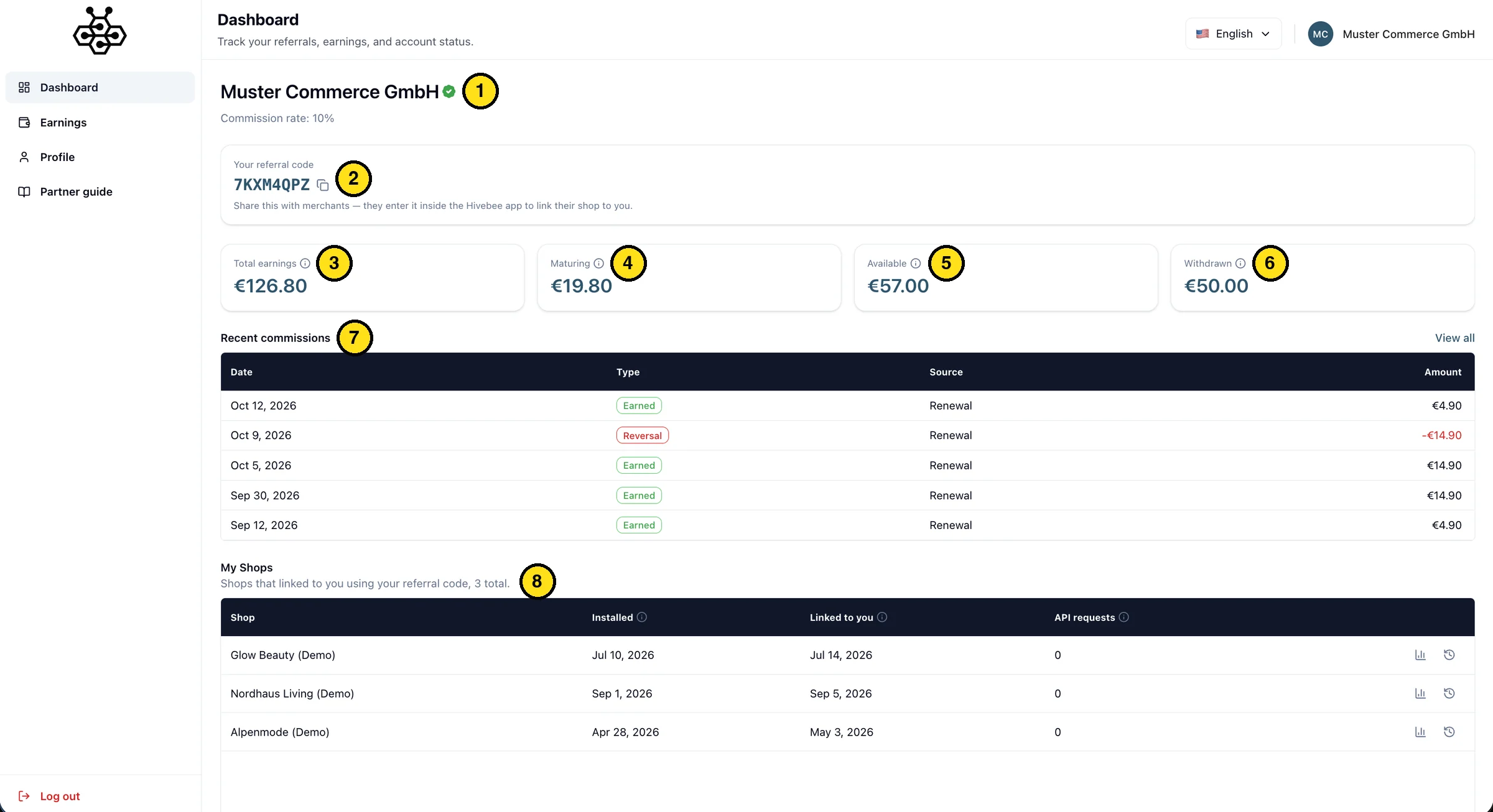The height and width of the screenshot is (812, 1493).
Task: Show info tooltip for Total earnings
Action: click(x=305, y=263)
